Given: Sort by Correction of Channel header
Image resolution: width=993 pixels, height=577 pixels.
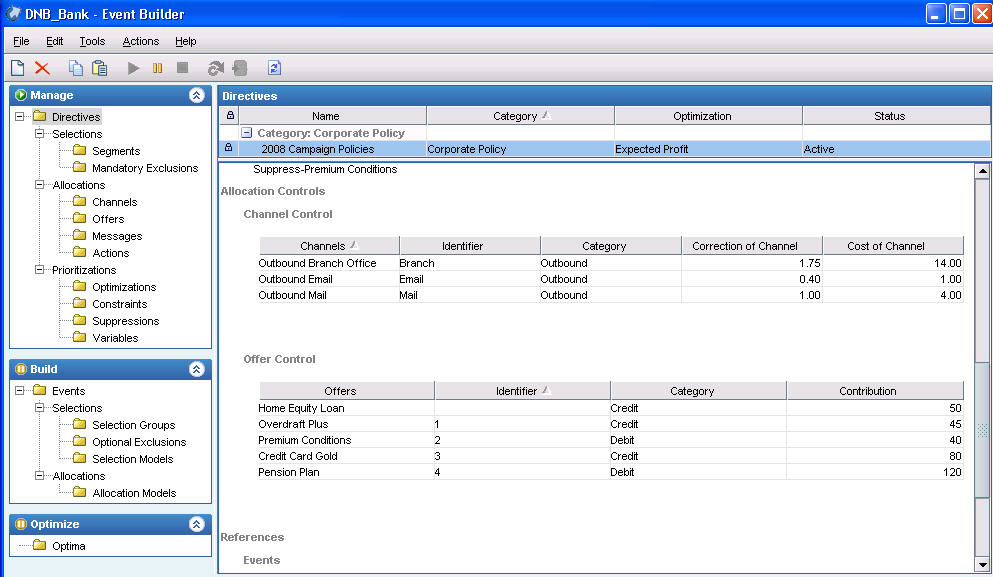Looking at the screenshot, I should tap(752, 246).
